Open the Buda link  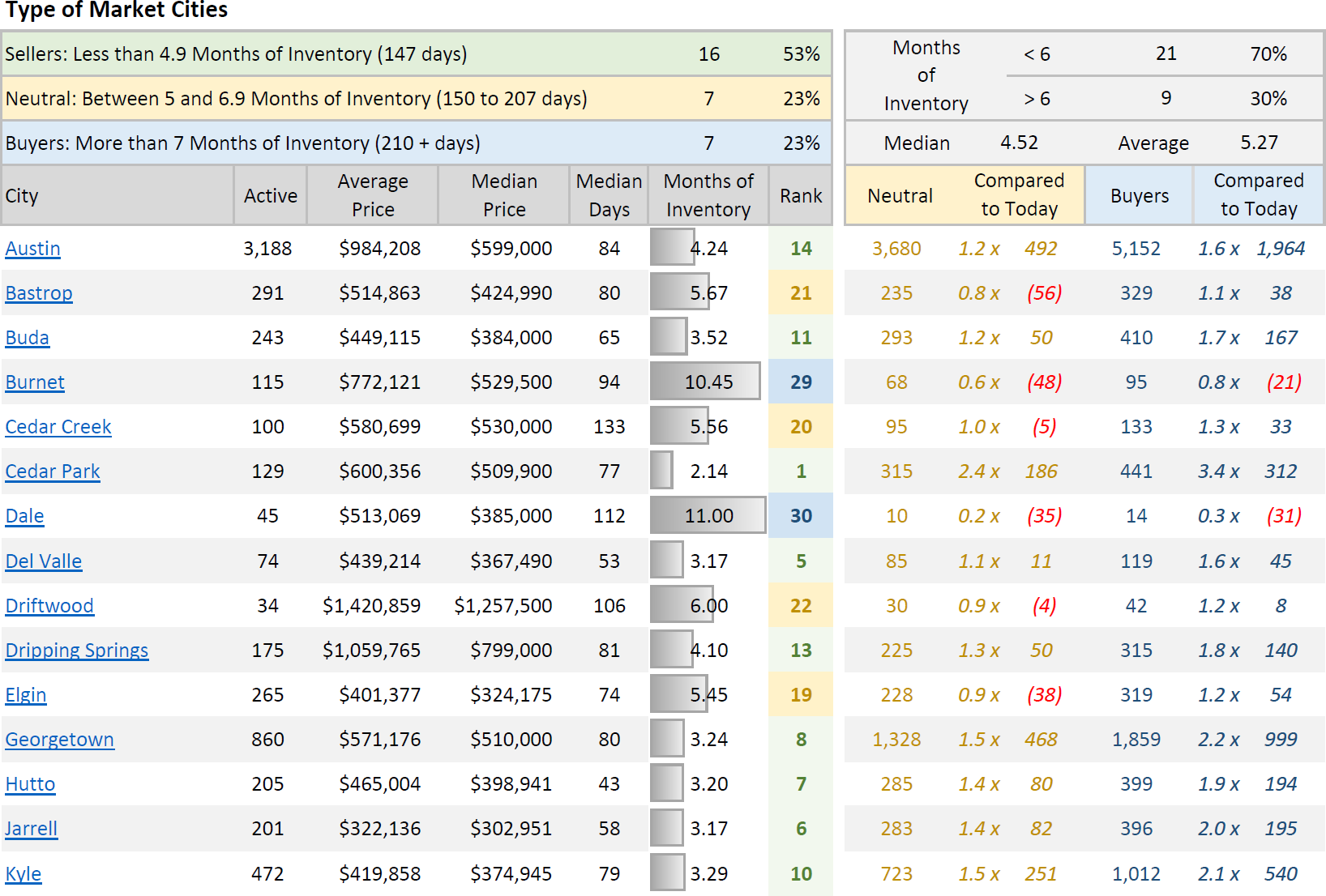(x=28, y=338)
